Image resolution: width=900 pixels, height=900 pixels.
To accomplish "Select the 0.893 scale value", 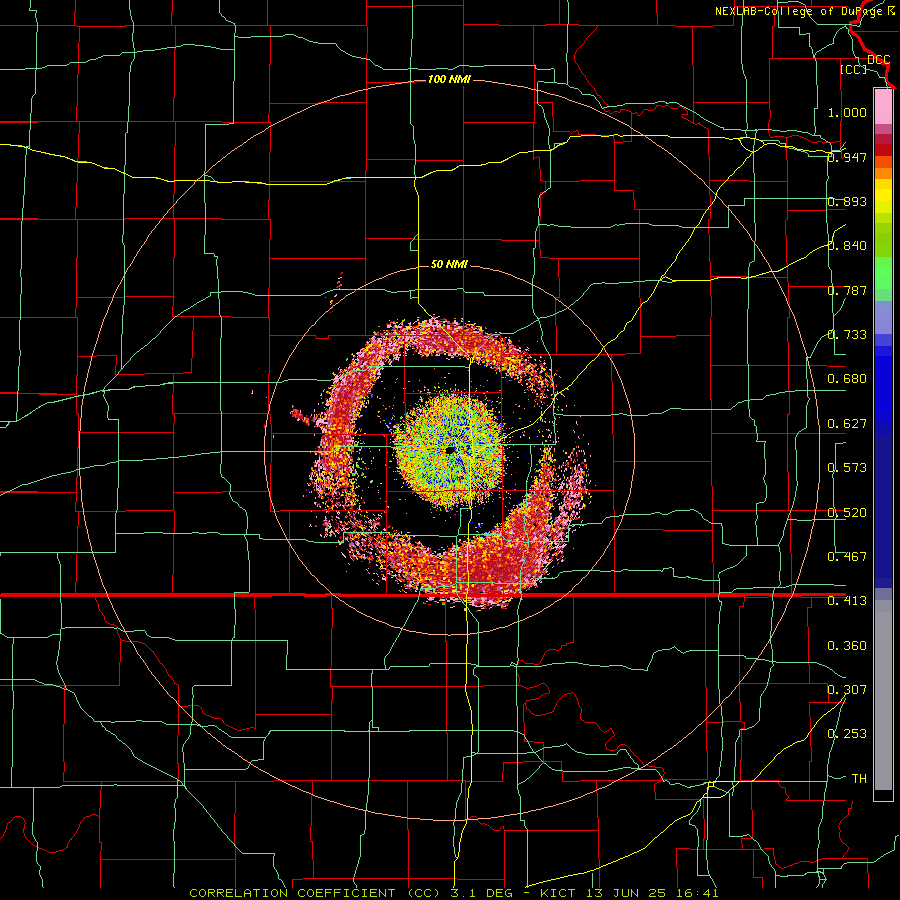I will tap(847, 201).
